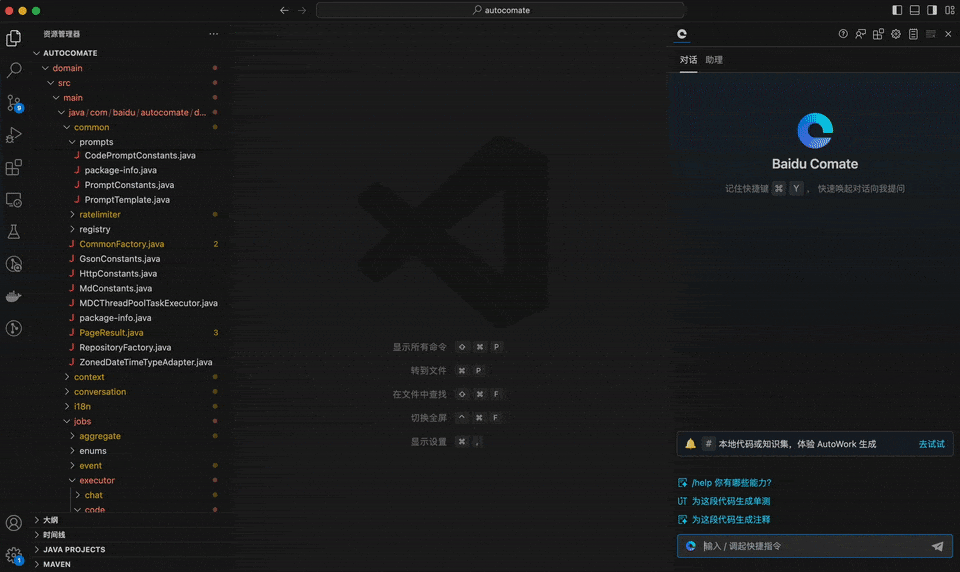The width and height of the screenshot is (960, 572).
Task: Open MDCThreadPoolTaskExecutor.java file
Action: coord(148,303)
